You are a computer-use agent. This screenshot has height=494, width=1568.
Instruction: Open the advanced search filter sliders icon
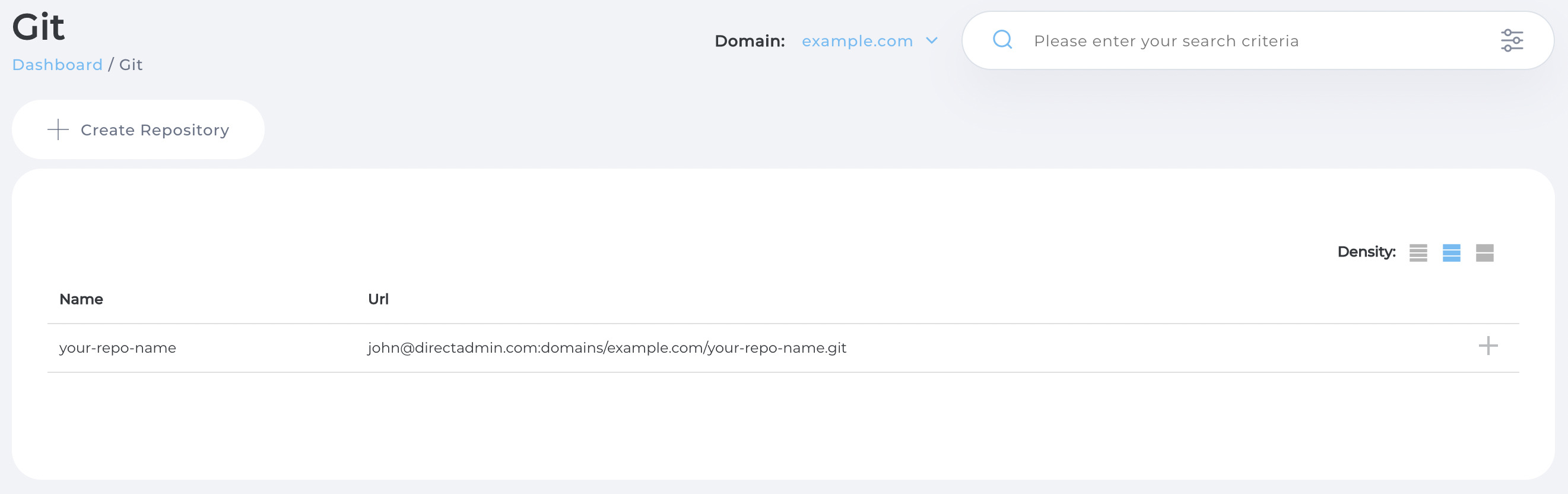tap(1512, 41)
